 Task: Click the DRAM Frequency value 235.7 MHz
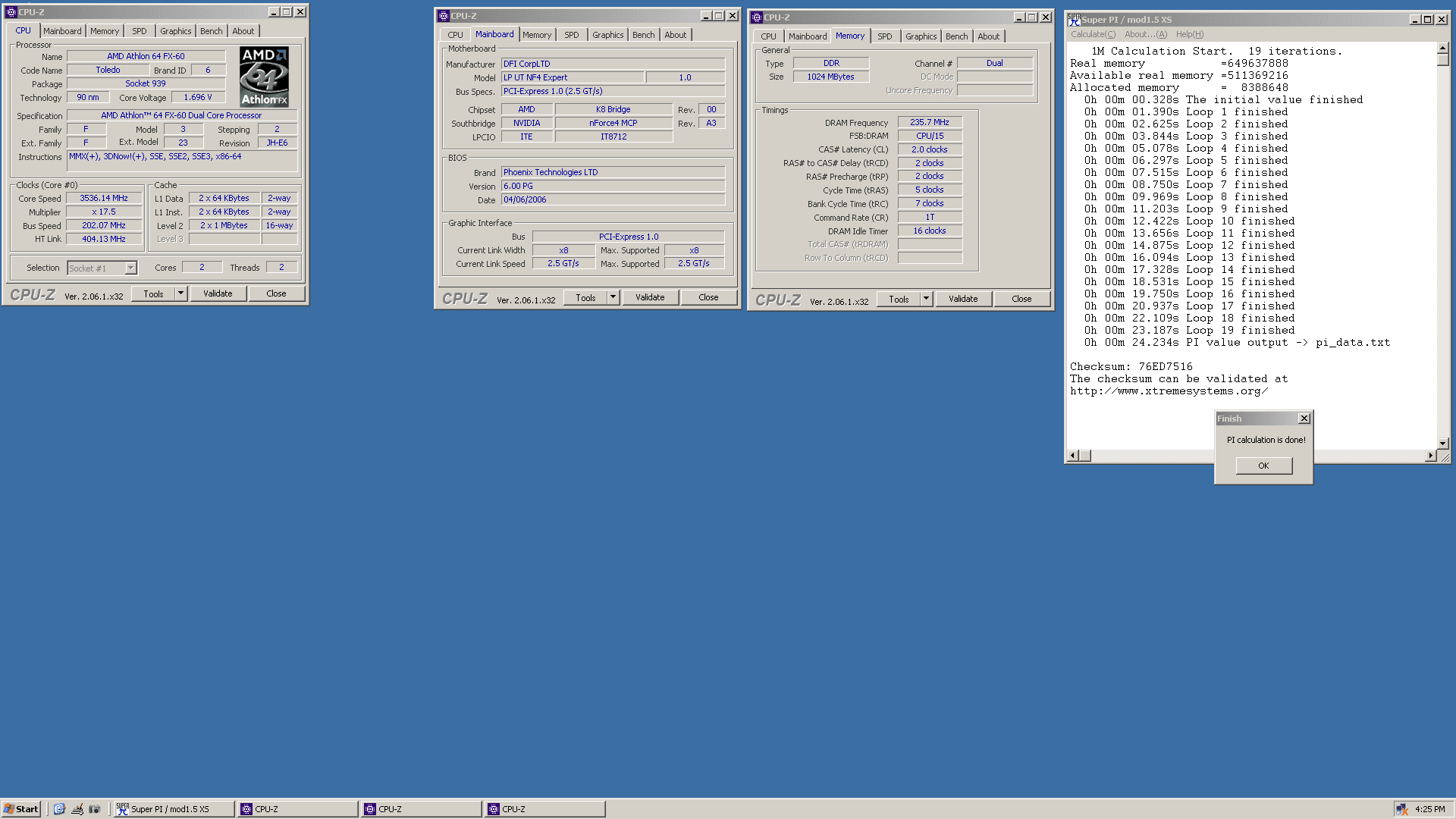pos(930,122)
